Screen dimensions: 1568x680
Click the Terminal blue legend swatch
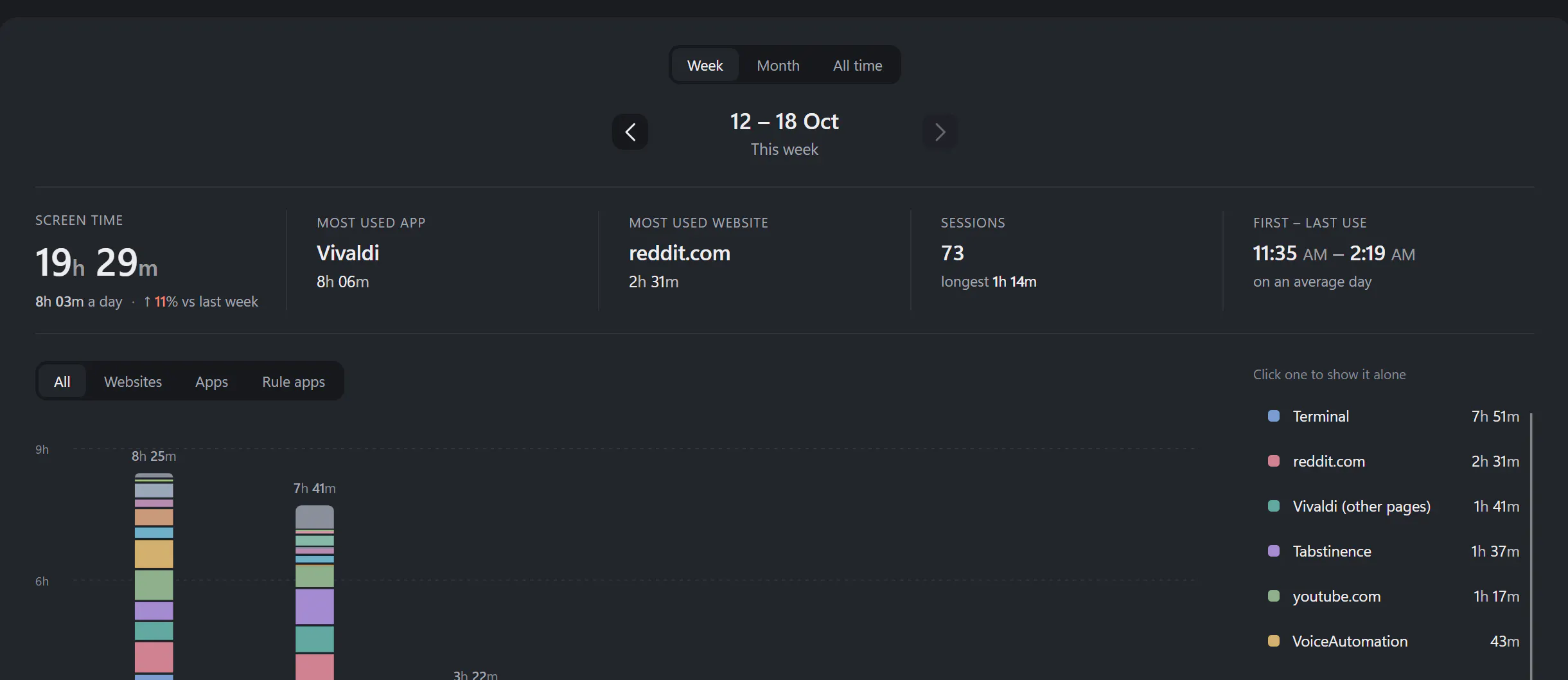(1273, 416)
